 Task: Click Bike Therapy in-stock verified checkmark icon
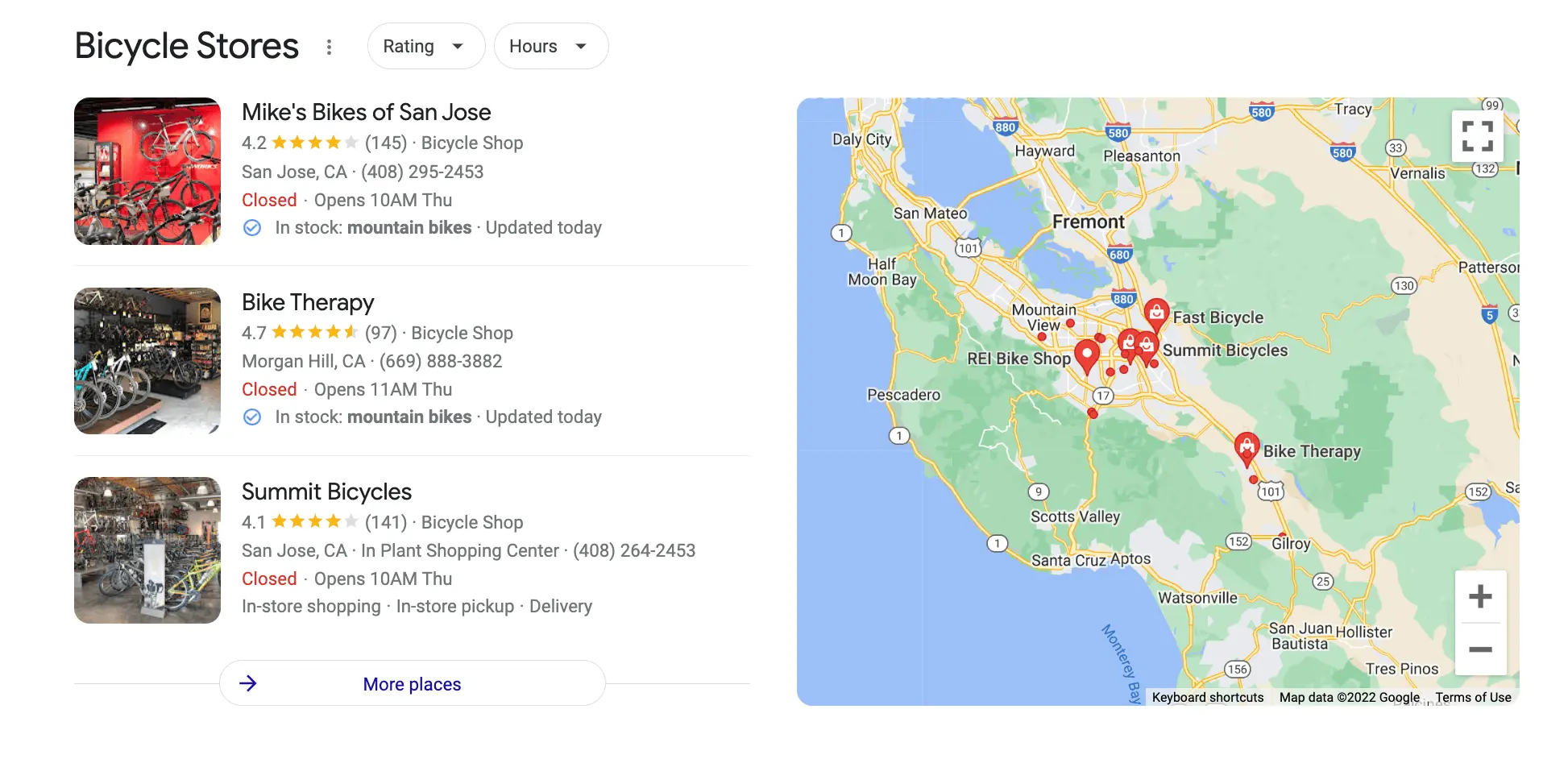(252, 417)
